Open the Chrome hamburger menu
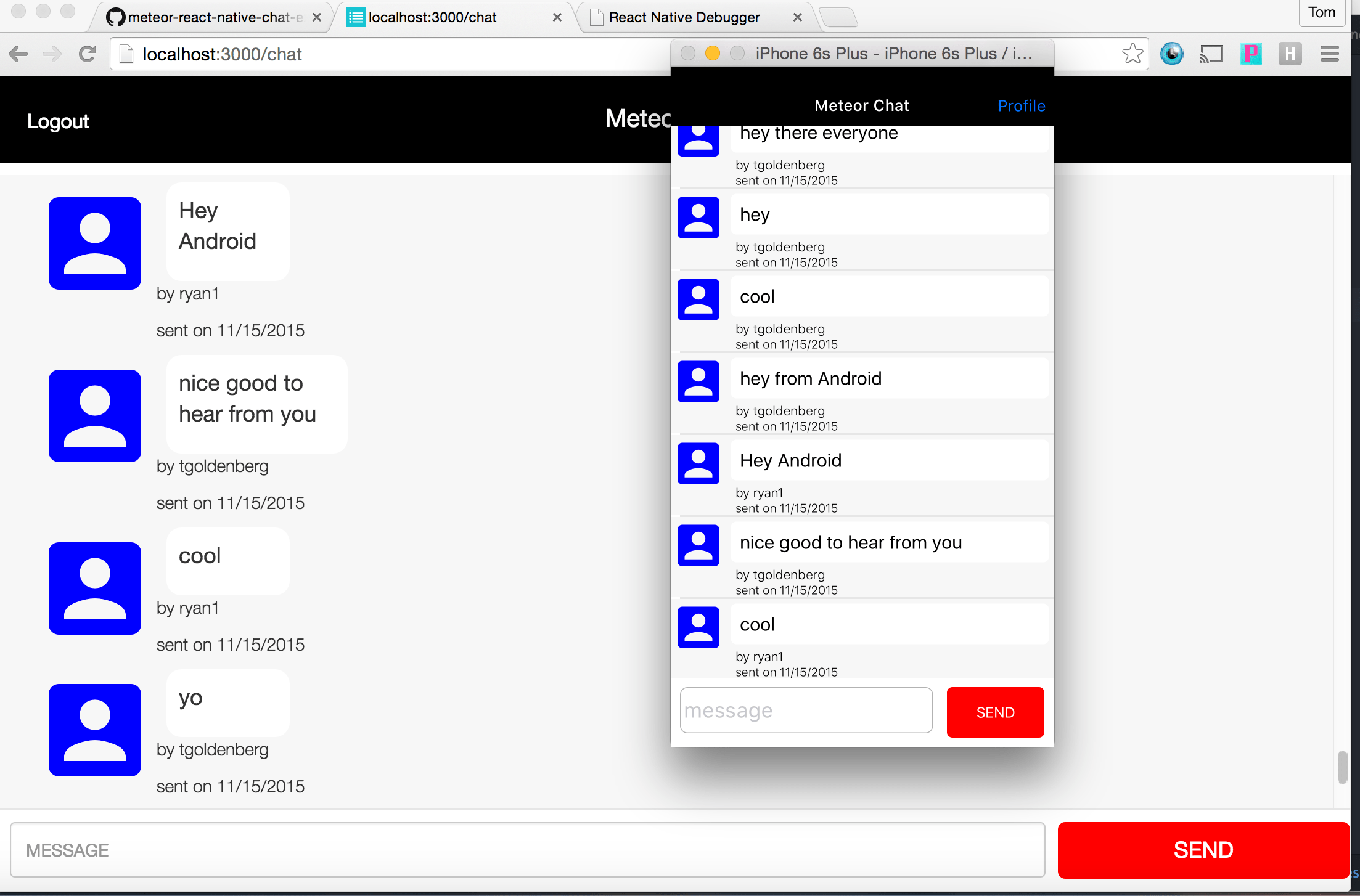This screenshot has width=1360, height=896. [1330, 54]
